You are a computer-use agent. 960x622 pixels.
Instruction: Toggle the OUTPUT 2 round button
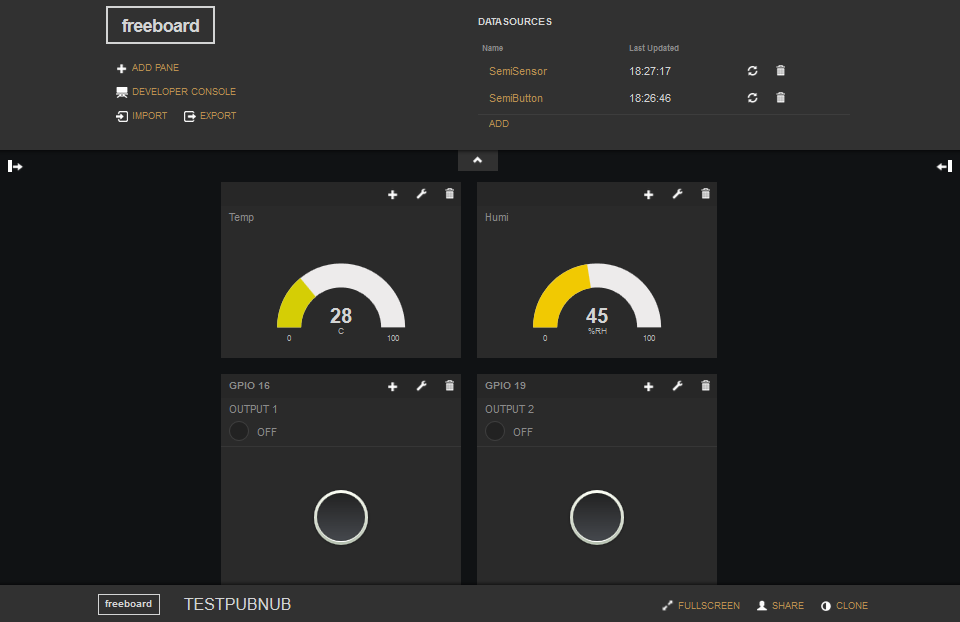597,517
